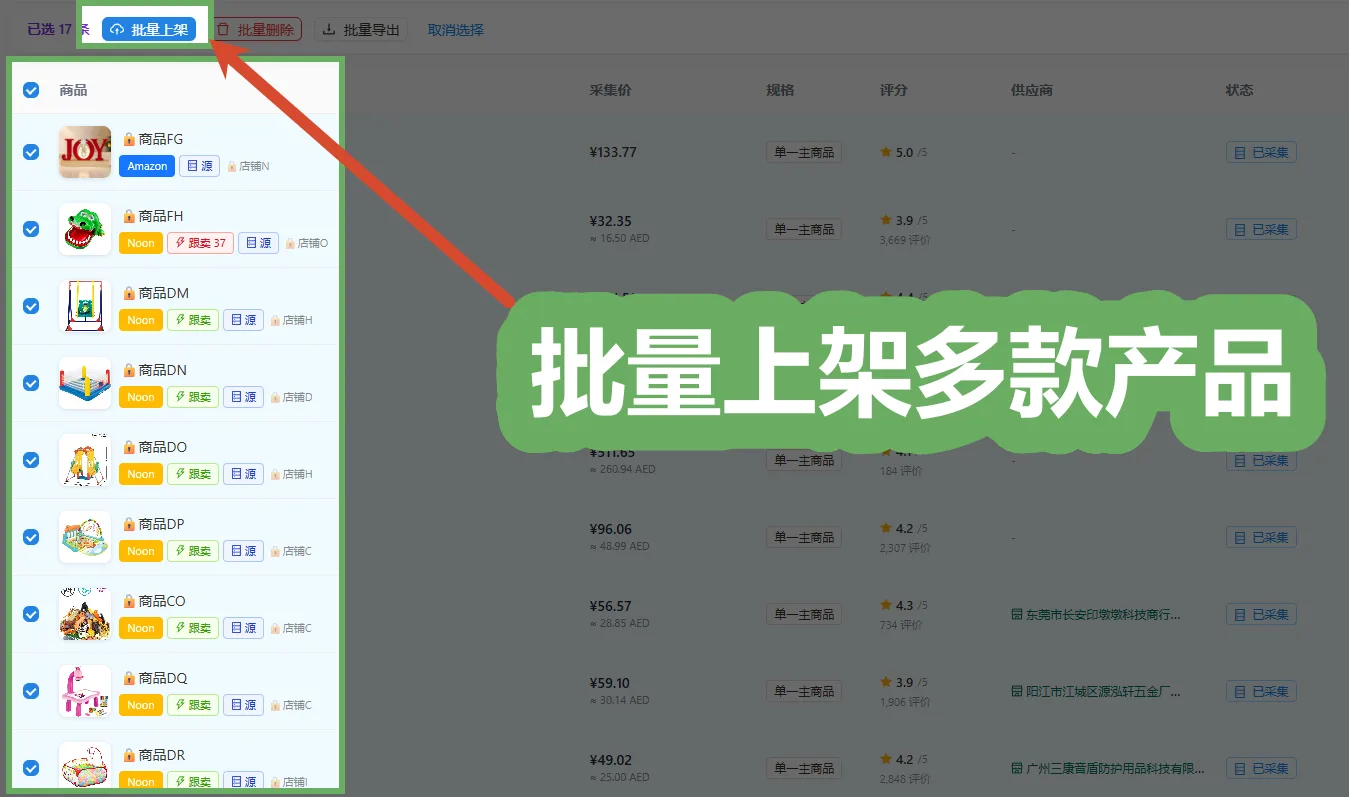Click the 店铺N store label on 商品FG
This screenshot has height=797, width=1349.
(x=248, y=166)
